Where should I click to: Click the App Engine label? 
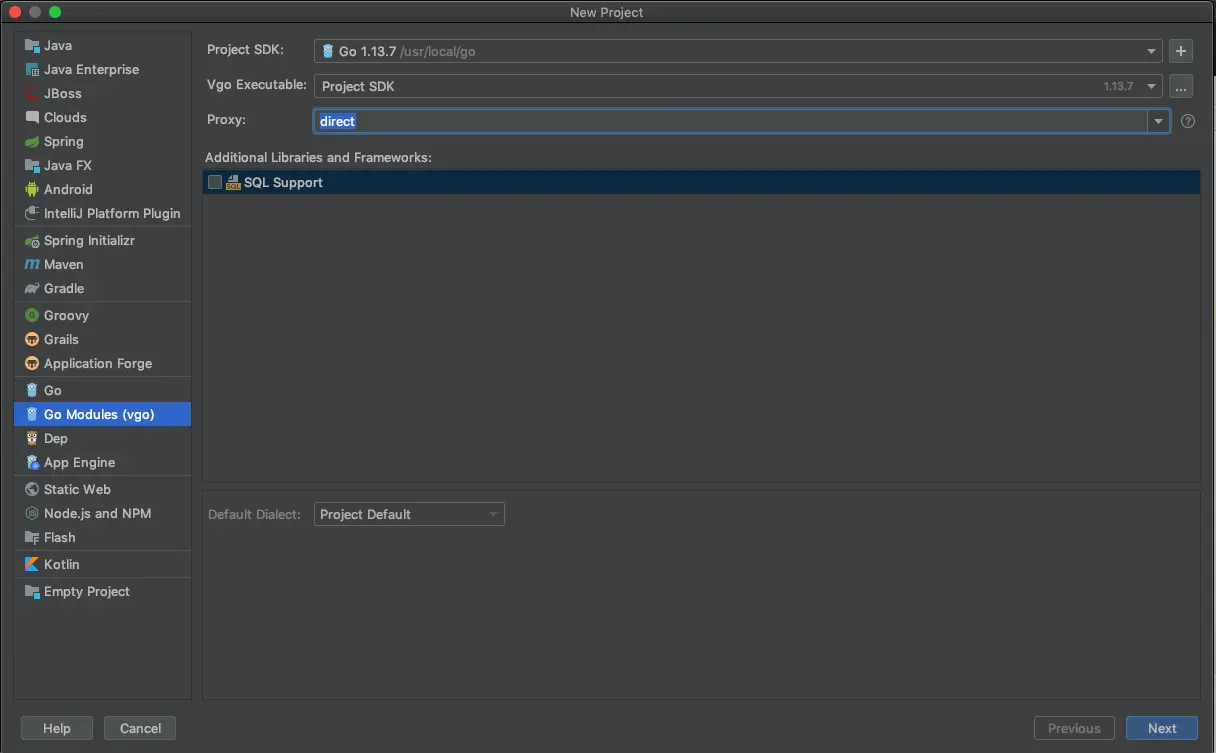coord(79,462)
